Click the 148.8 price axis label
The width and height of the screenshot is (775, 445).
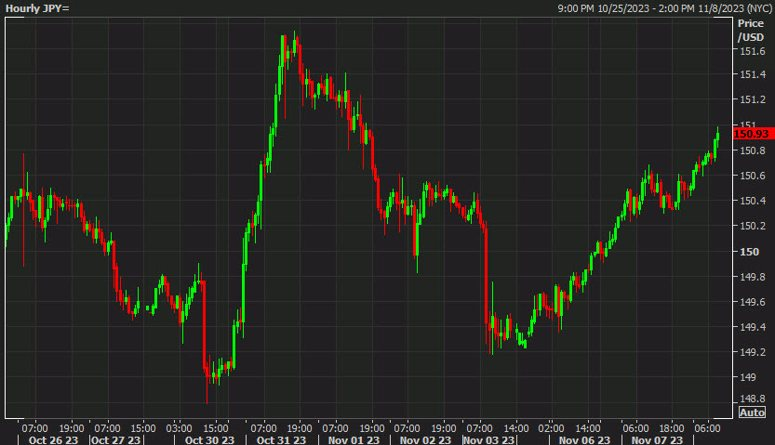tap(752, 398)
